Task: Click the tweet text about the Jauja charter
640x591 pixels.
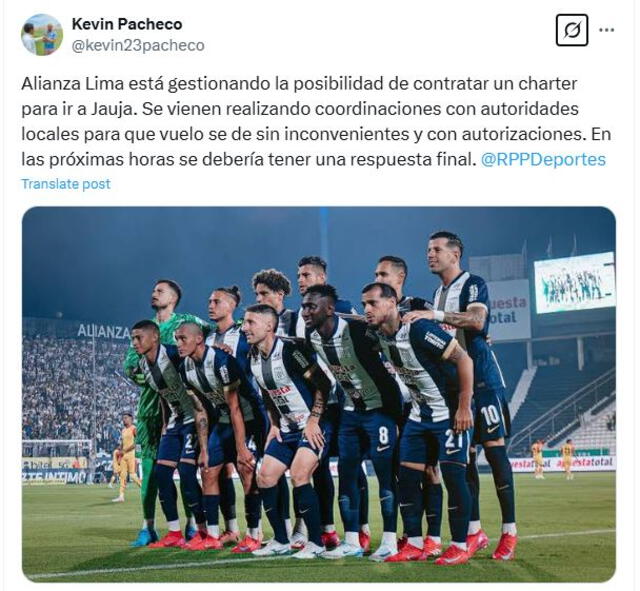Action: (316, 122)
